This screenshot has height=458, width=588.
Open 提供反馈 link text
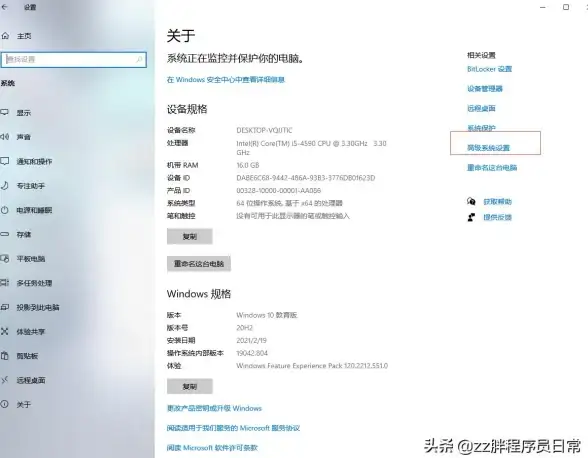tap(497, 217)
